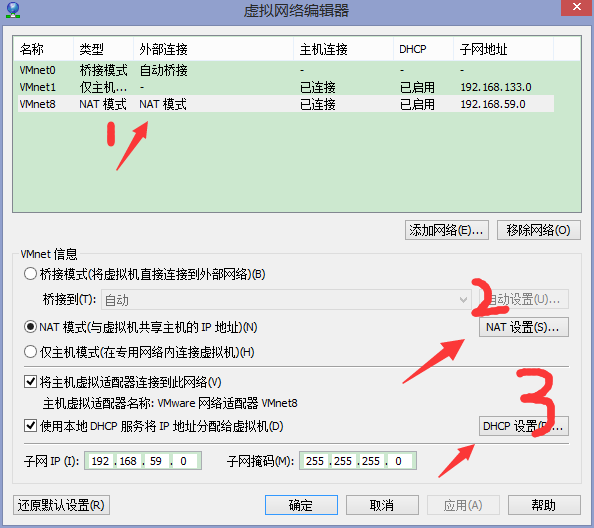Image resolution: width=594 pixels, height=528 pixels.
Task: Sort by the 子网地址 column header
Action: click(503, 49)
